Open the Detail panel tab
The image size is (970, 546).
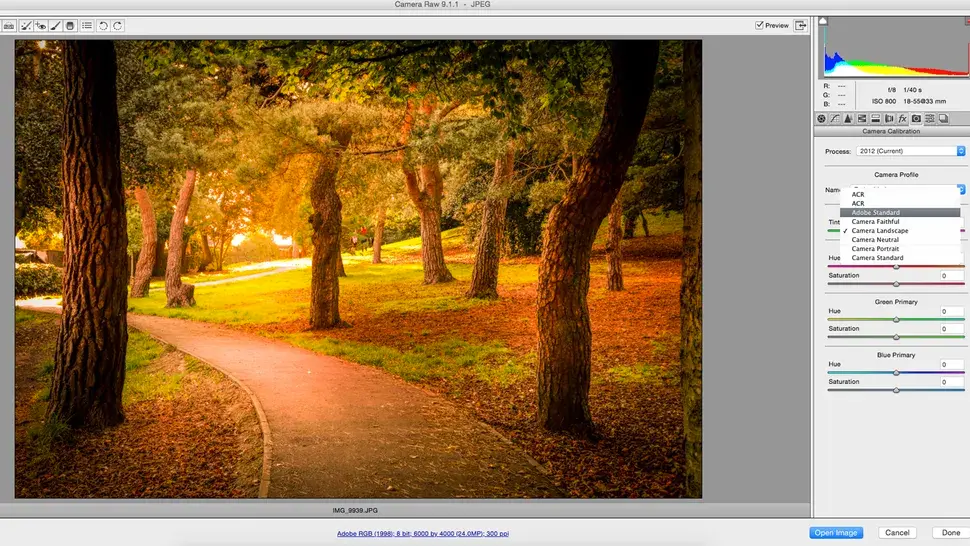(848, 118)
